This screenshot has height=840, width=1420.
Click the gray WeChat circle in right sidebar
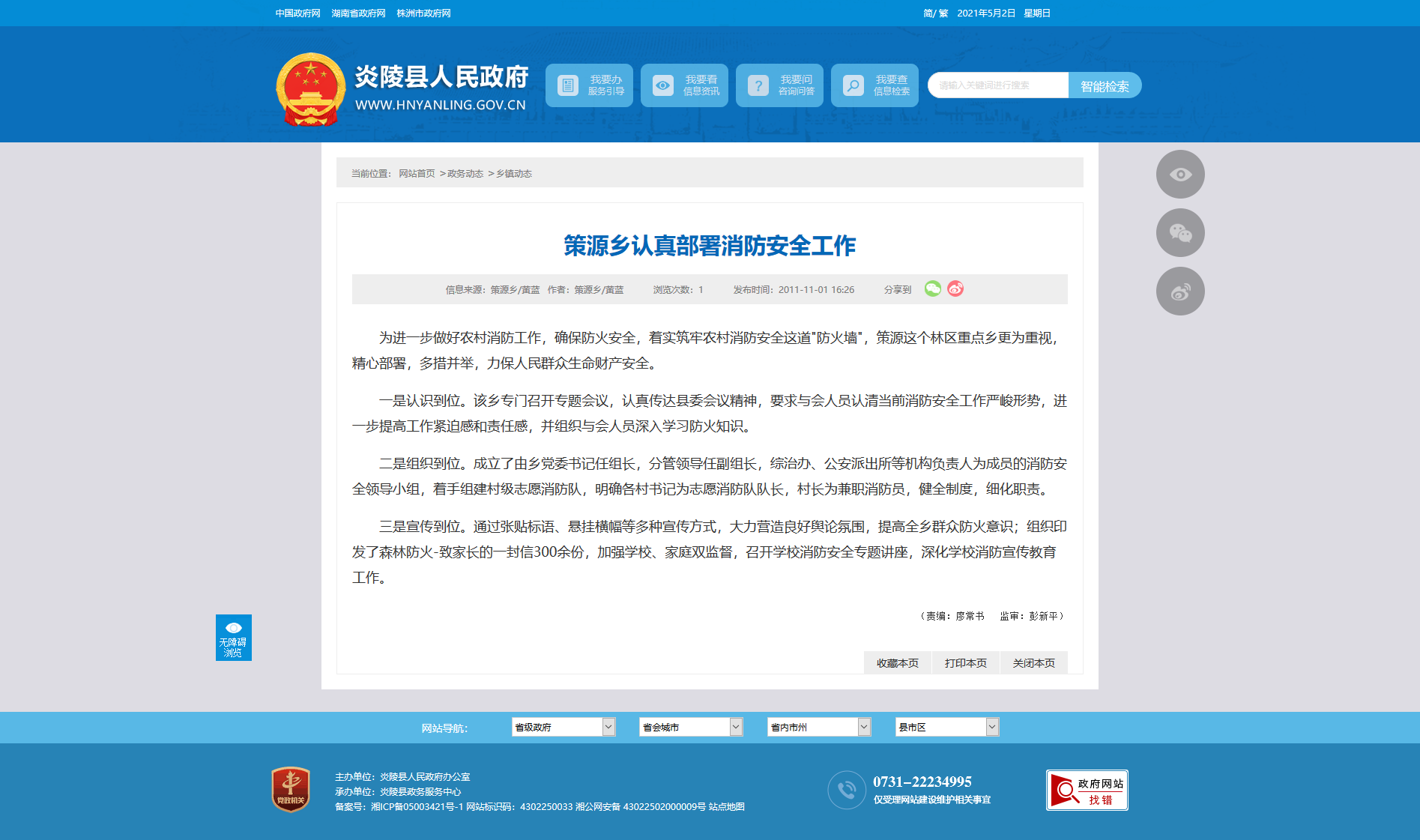pyautogui.click(x=1180, y=233)
